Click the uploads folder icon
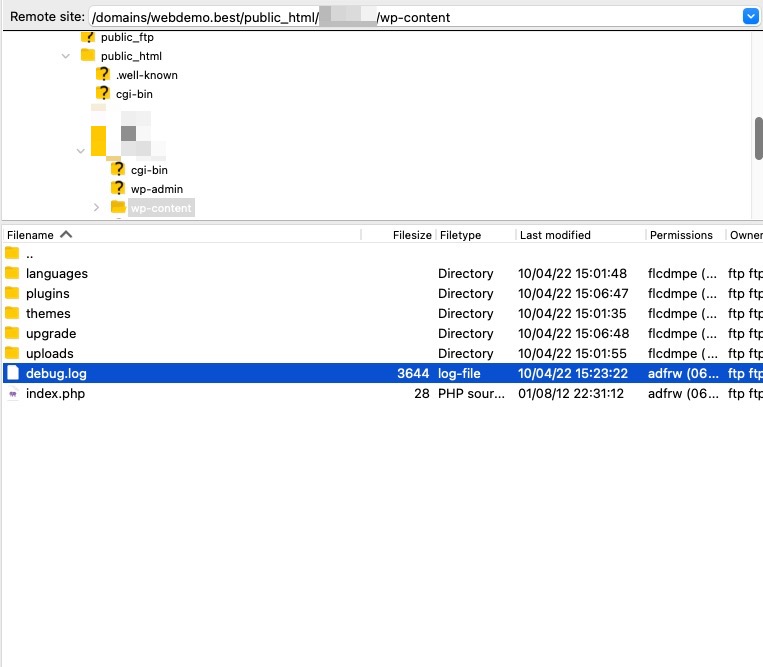This screenshot has height=667, width=763. 12,352
